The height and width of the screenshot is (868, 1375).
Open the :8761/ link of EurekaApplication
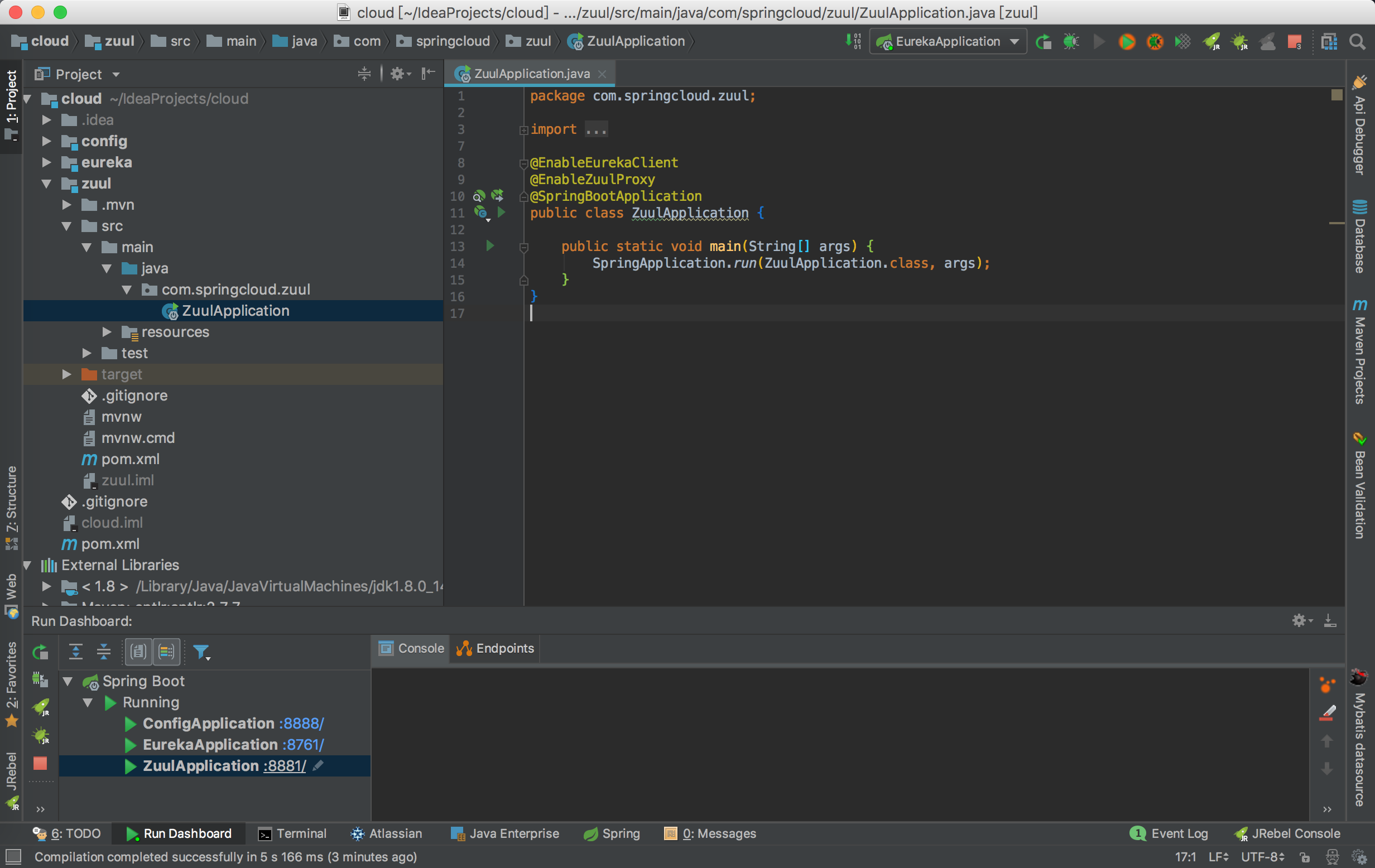click(302, 745)
